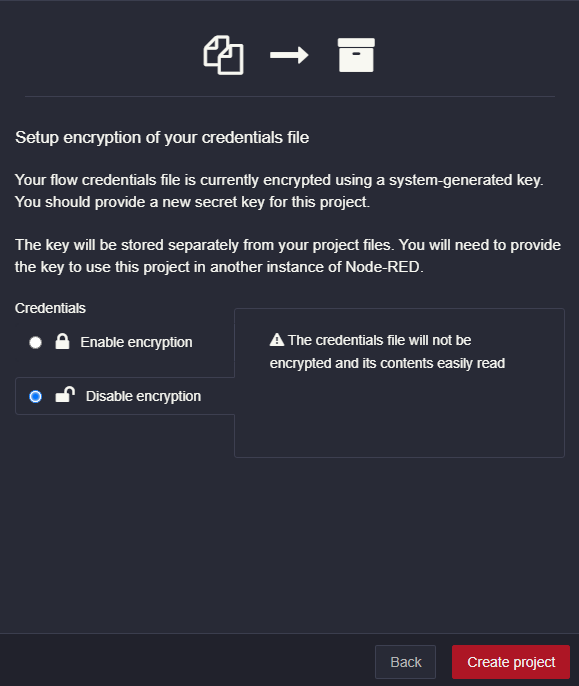
Task: Click the archive box icon
Action: coord(356,55)
